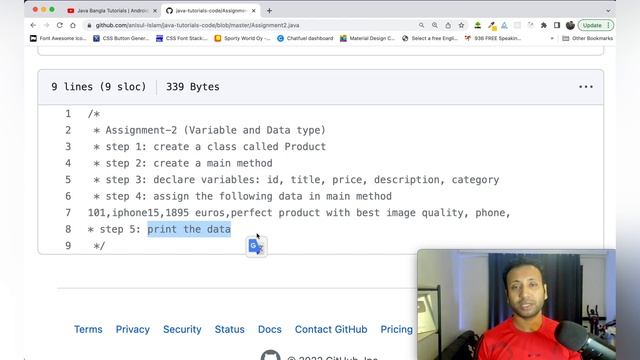Click the webcam video overlay
The image size is (640, 360).
point(516,304)
